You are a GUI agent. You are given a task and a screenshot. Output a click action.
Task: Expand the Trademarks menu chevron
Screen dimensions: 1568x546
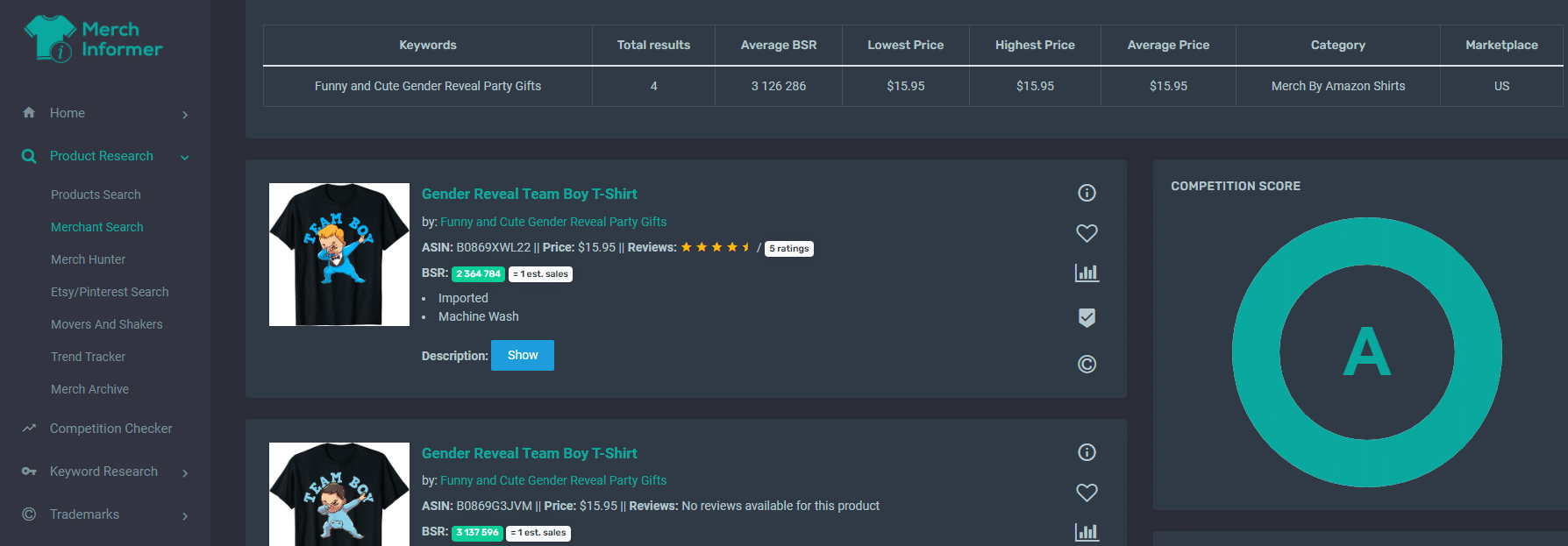(185, 516)
